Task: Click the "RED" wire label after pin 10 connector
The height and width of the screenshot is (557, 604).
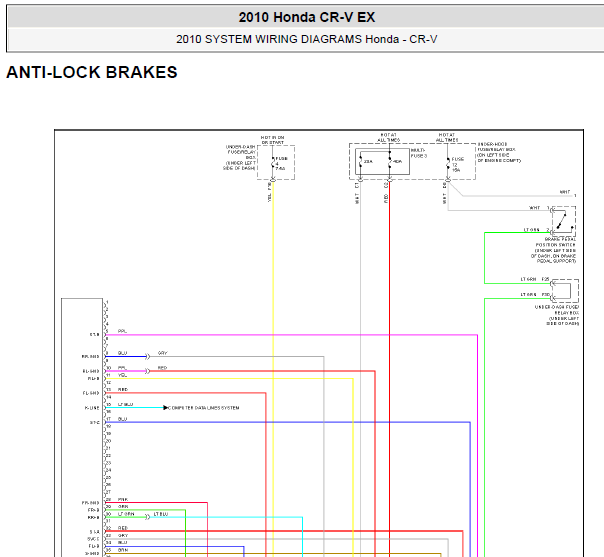Action: pos(163,368)
